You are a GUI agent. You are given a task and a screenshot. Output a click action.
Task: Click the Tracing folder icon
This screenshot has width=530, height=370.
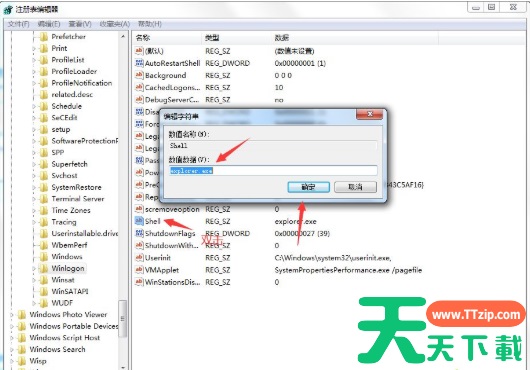click(44, 222)
